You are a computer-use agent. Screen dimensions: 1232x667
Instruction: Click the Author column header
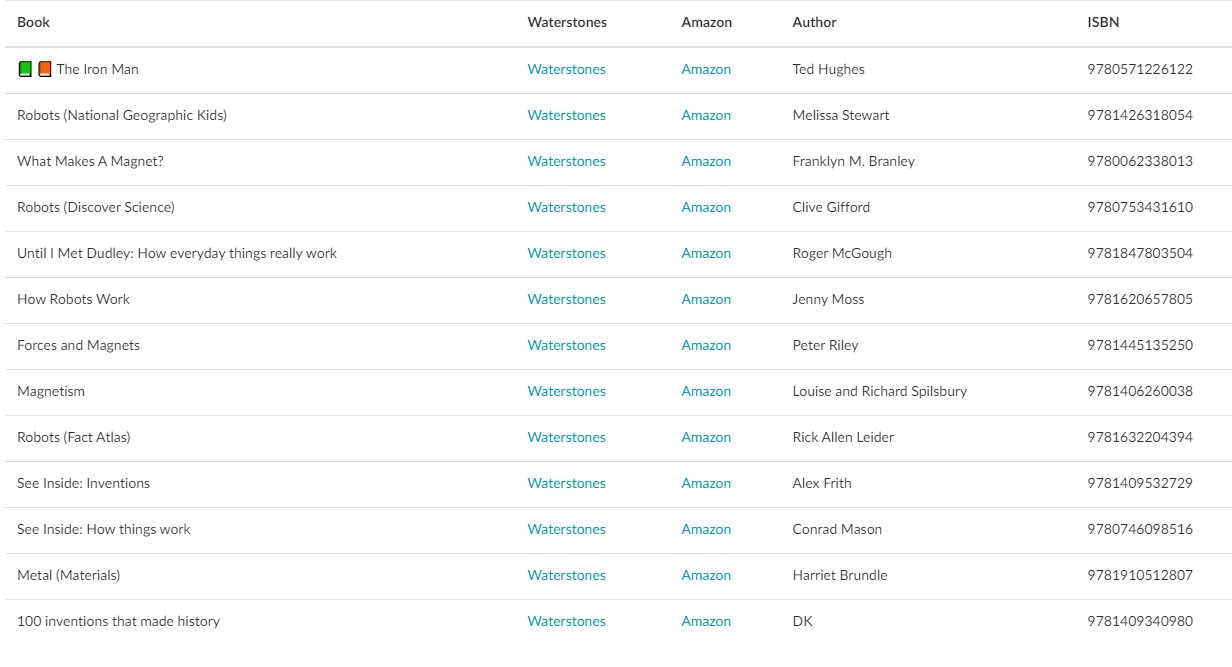tap(814, 22)
